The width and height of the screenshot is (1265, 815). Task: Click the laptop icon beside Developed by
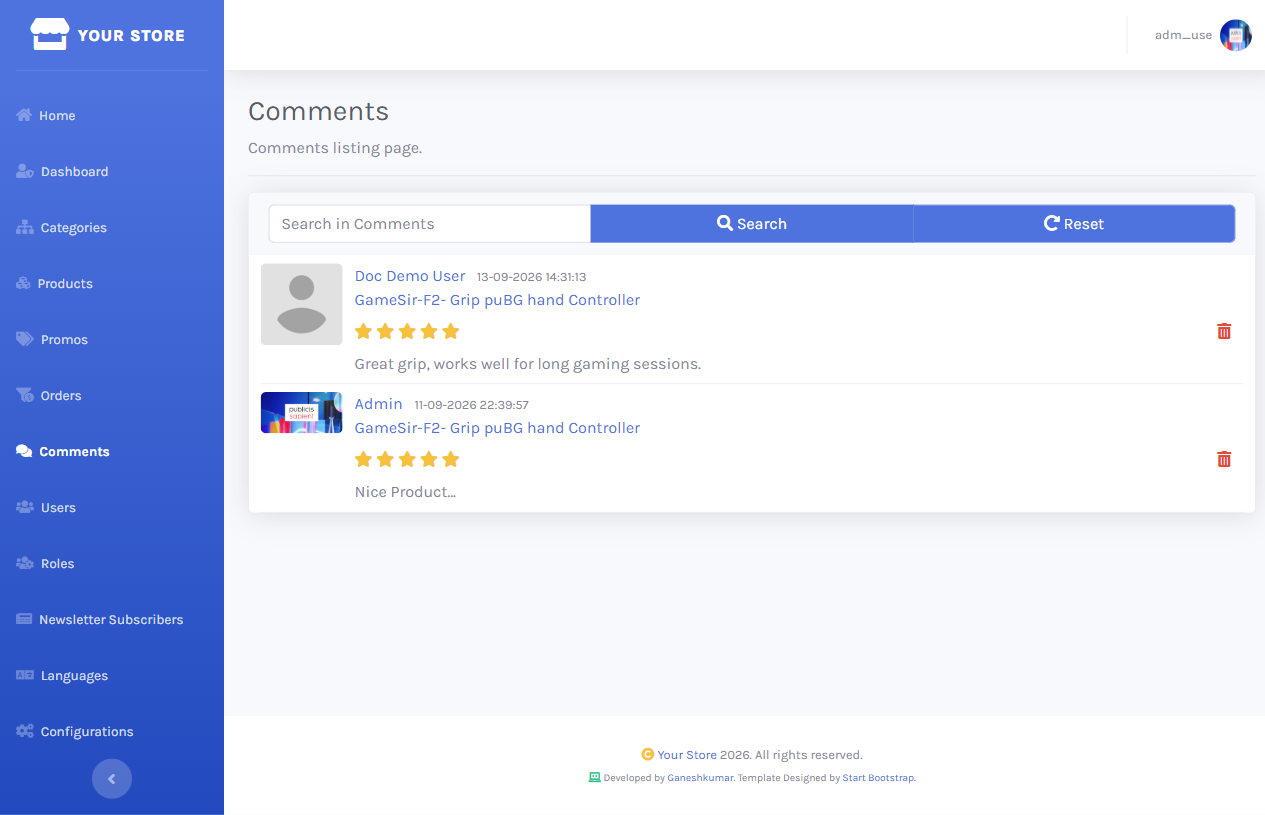pyautogui.click(x=594, y=777)
